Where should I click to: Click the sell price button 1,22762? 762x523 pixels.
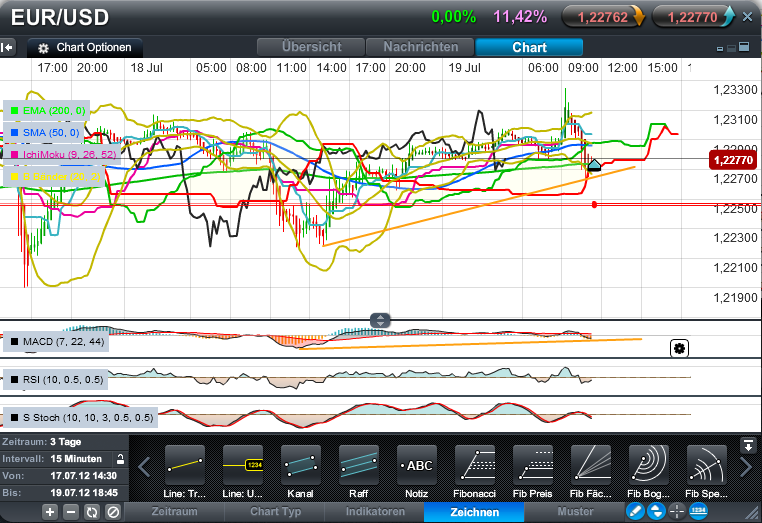(x=603, y=17)
